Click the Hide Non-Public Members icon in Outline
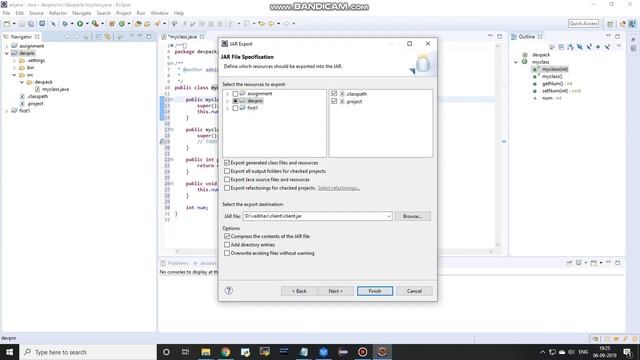Viewport: 640px width, 360px height. pos(598,47)
